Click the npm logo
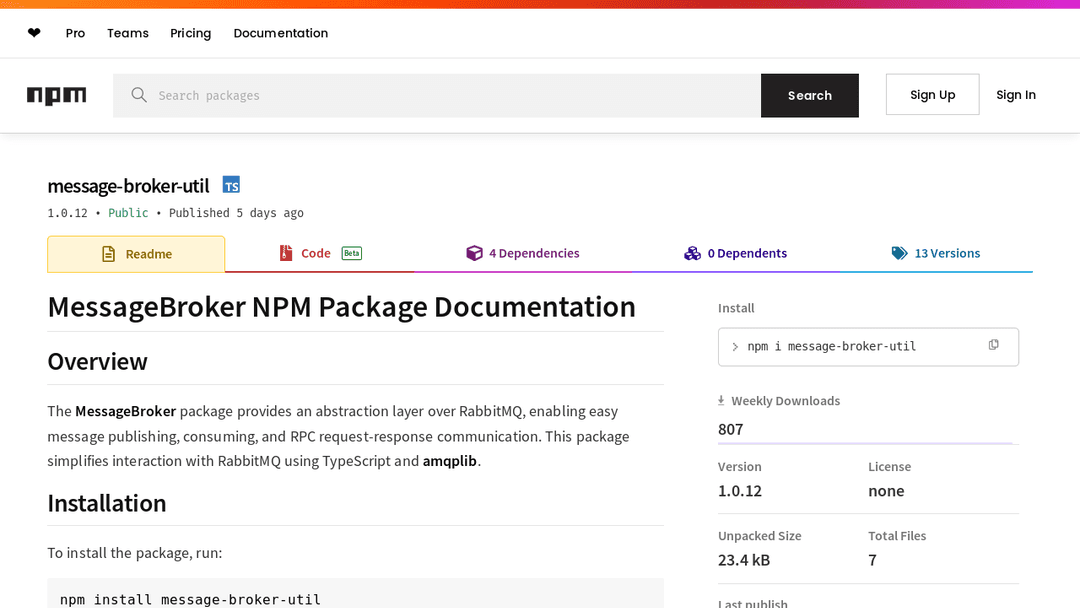Viewport: 1080px width, 608px height. tap(56, 95)
